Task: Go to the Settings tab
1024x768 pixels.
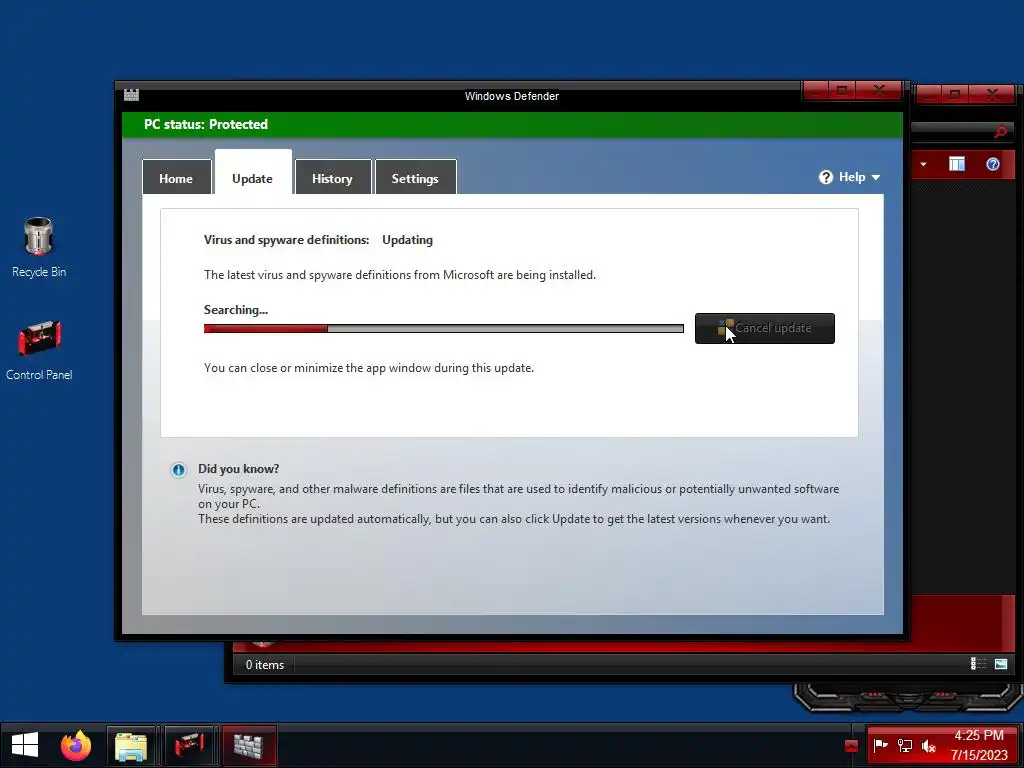Action: (415, 178)
